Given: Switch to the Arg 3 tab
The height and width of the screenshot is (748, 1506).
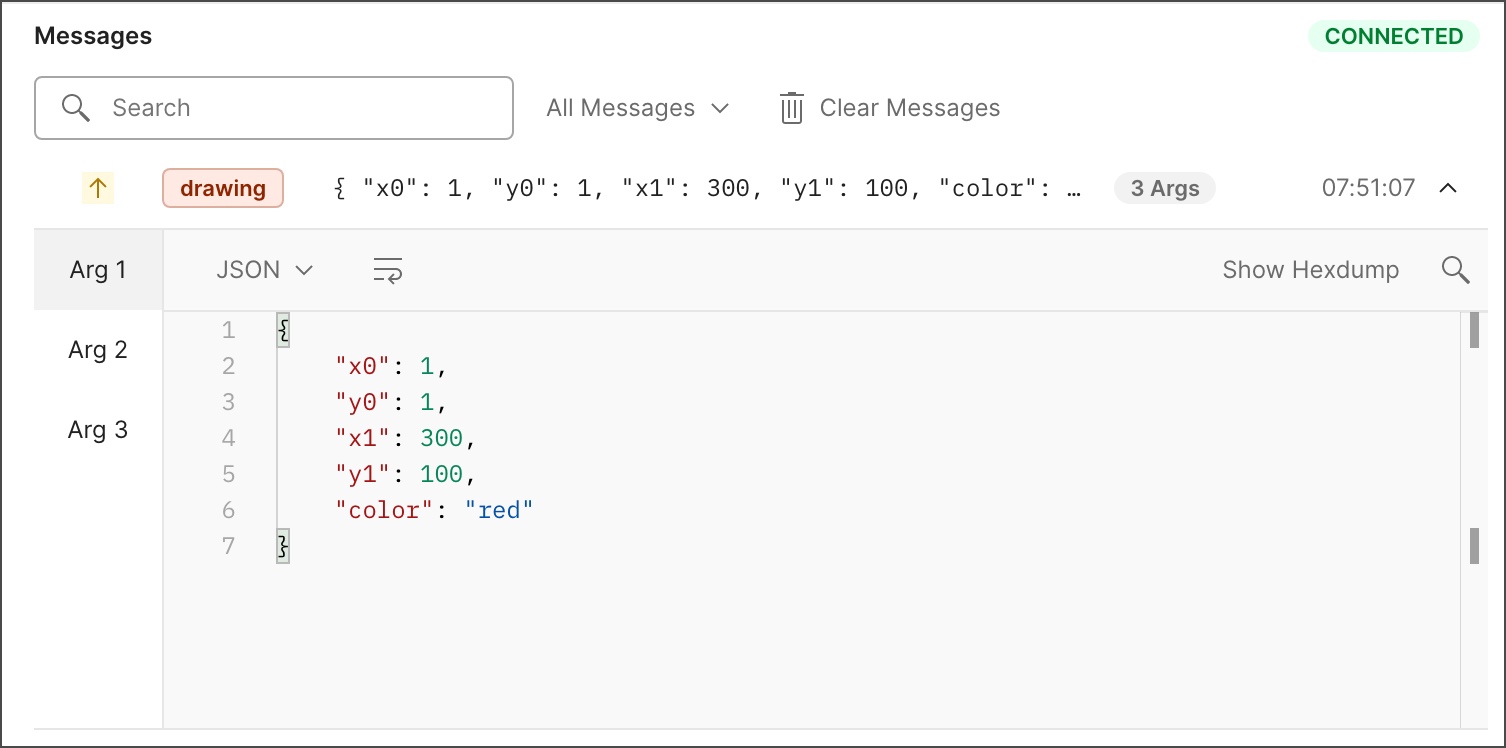Looking at the screenshot, I should click(97, 429).
